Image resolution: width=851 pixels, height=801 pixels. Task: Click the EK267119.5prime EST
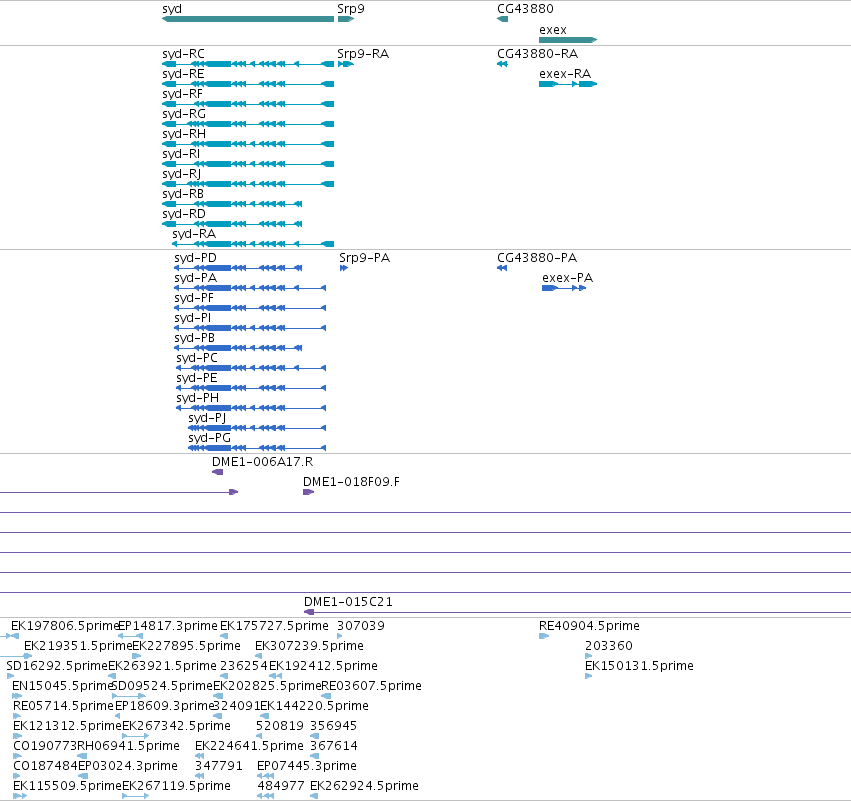(135, 797)
